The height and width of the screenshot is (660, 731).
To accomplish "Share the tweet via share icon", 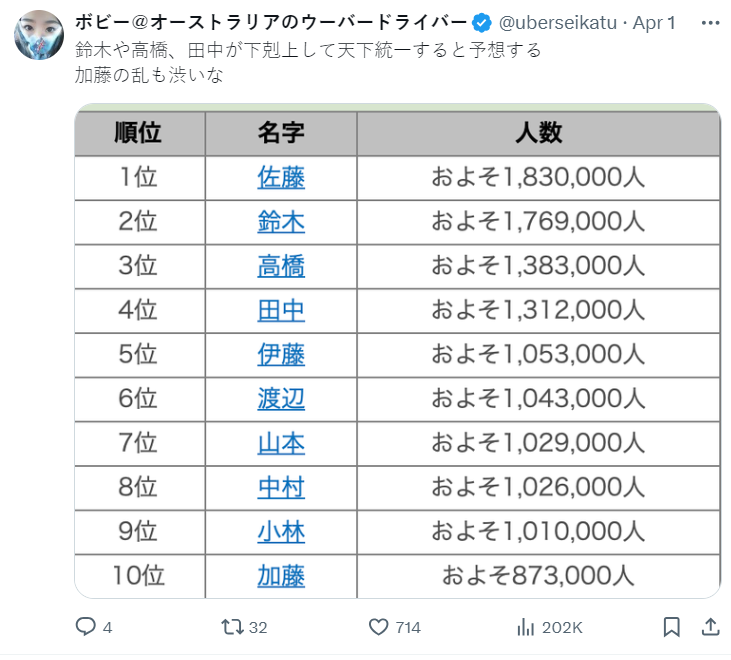I will pyautogui.click(x=709, y=627).
